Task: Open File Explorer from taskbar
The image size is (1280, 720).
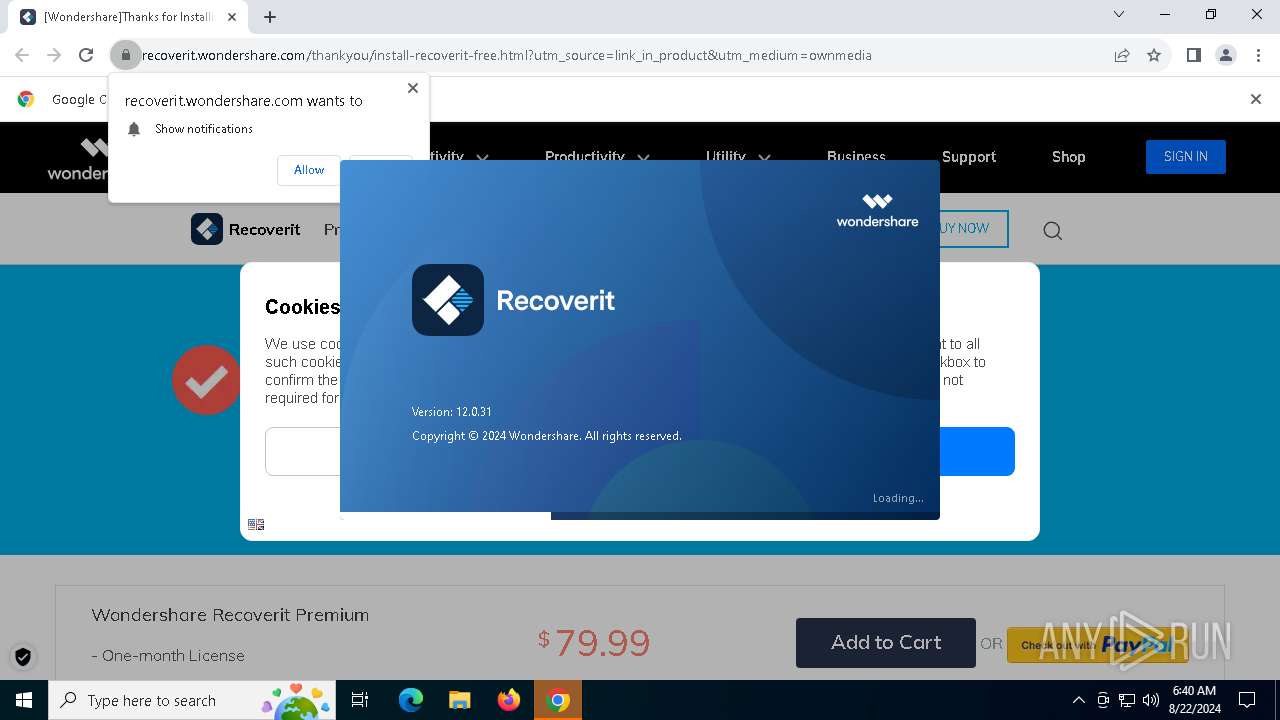Action: pyautogui.click(x=459, y=700)
